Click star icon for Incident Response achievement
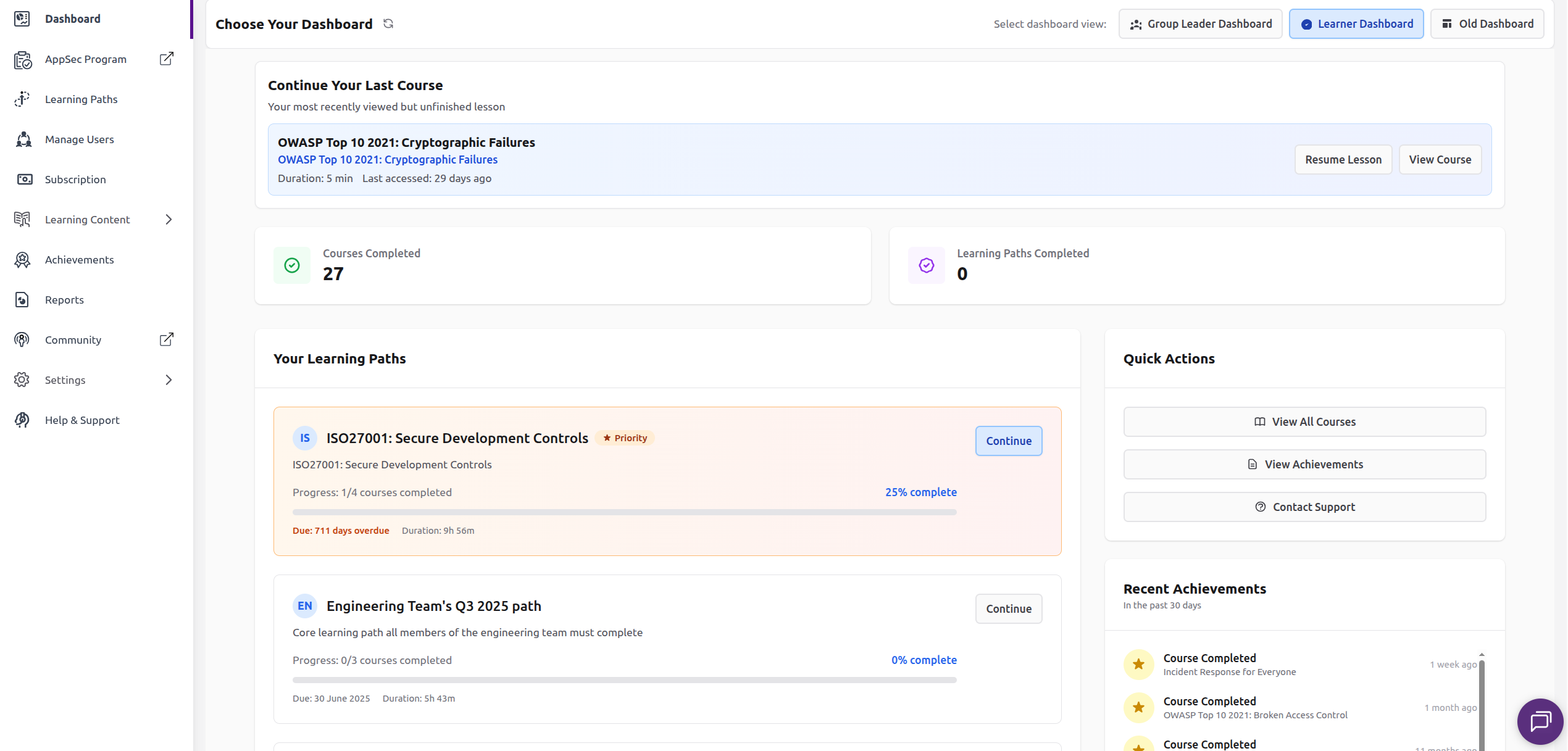 coord(1138,665)
